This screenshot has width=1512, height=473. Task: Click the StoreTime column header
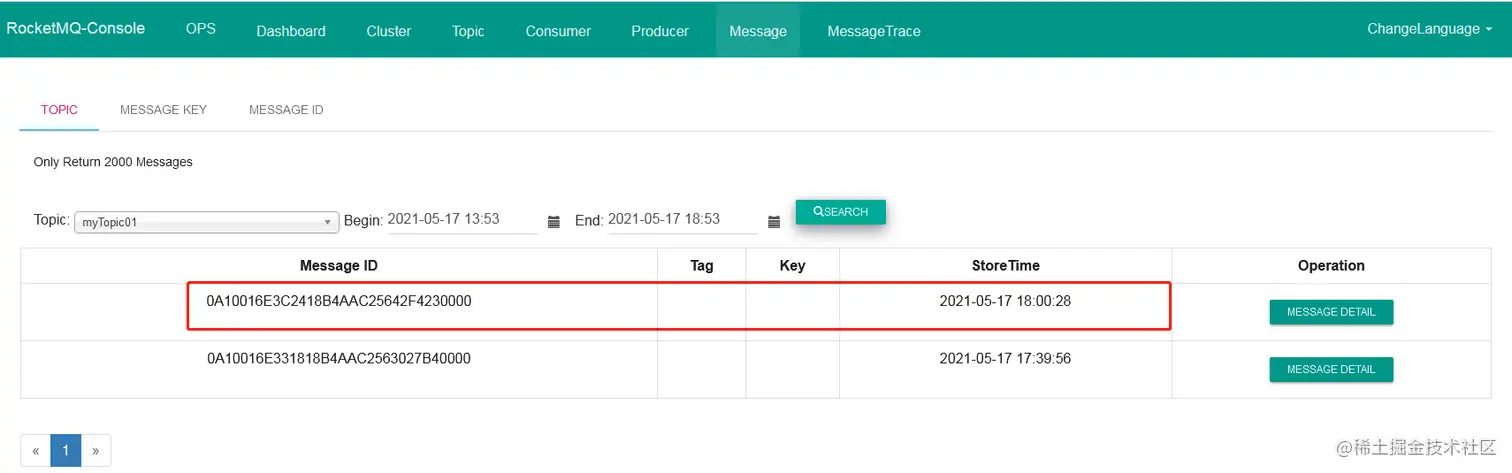(x=1005, y=266)
